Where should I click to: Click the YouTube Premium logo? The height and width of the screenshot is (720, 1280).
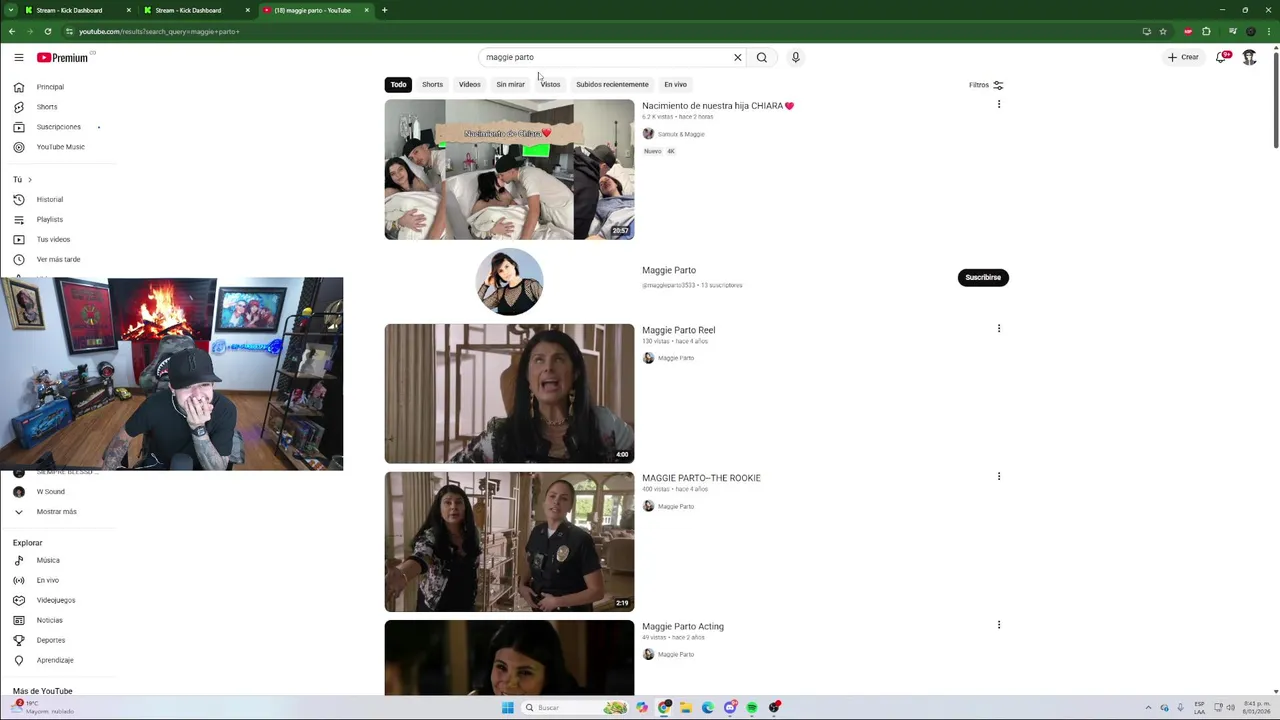point(63,57)
